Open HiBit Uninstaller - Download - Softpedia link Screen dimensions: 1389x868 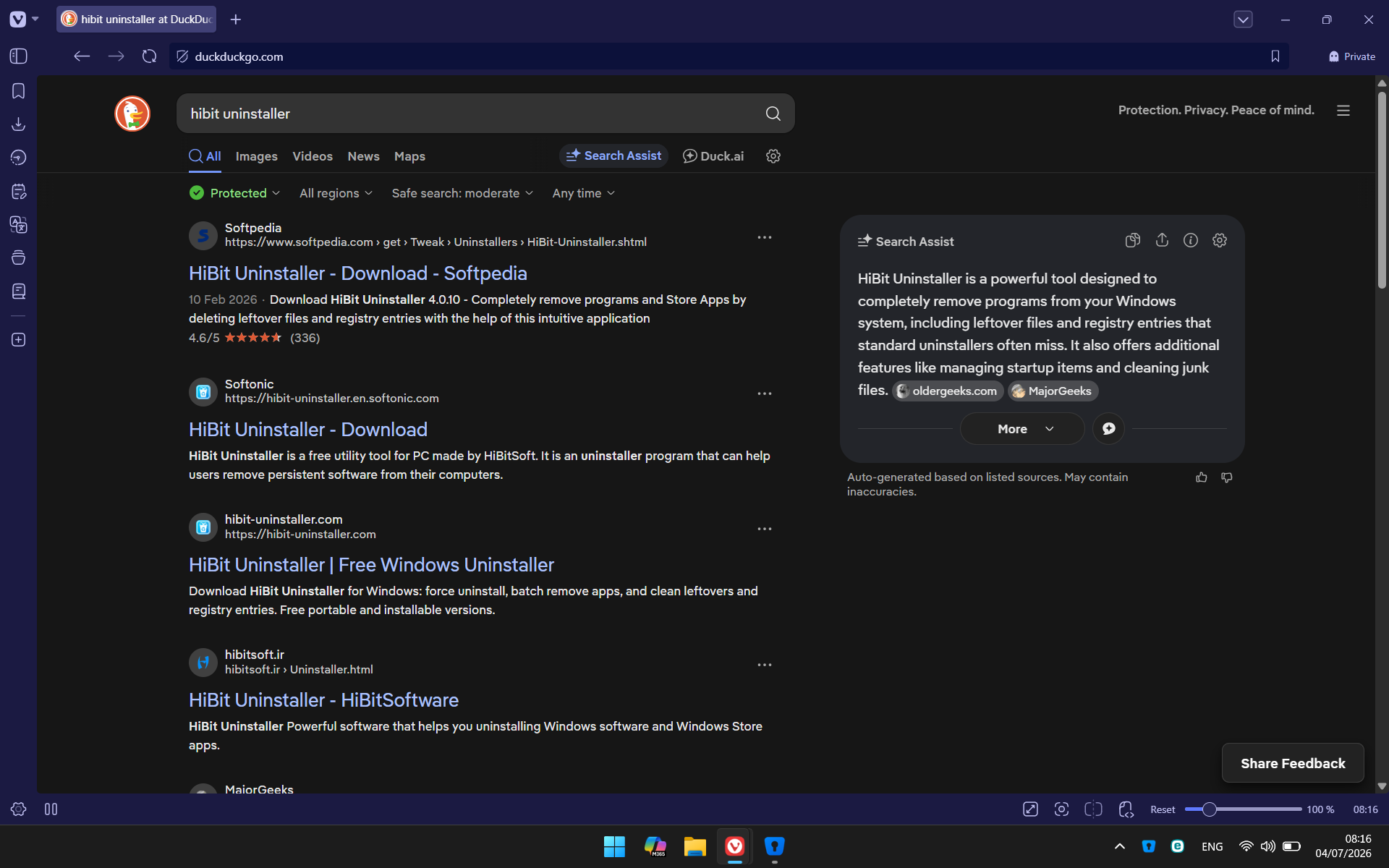[x=357, y=273]
